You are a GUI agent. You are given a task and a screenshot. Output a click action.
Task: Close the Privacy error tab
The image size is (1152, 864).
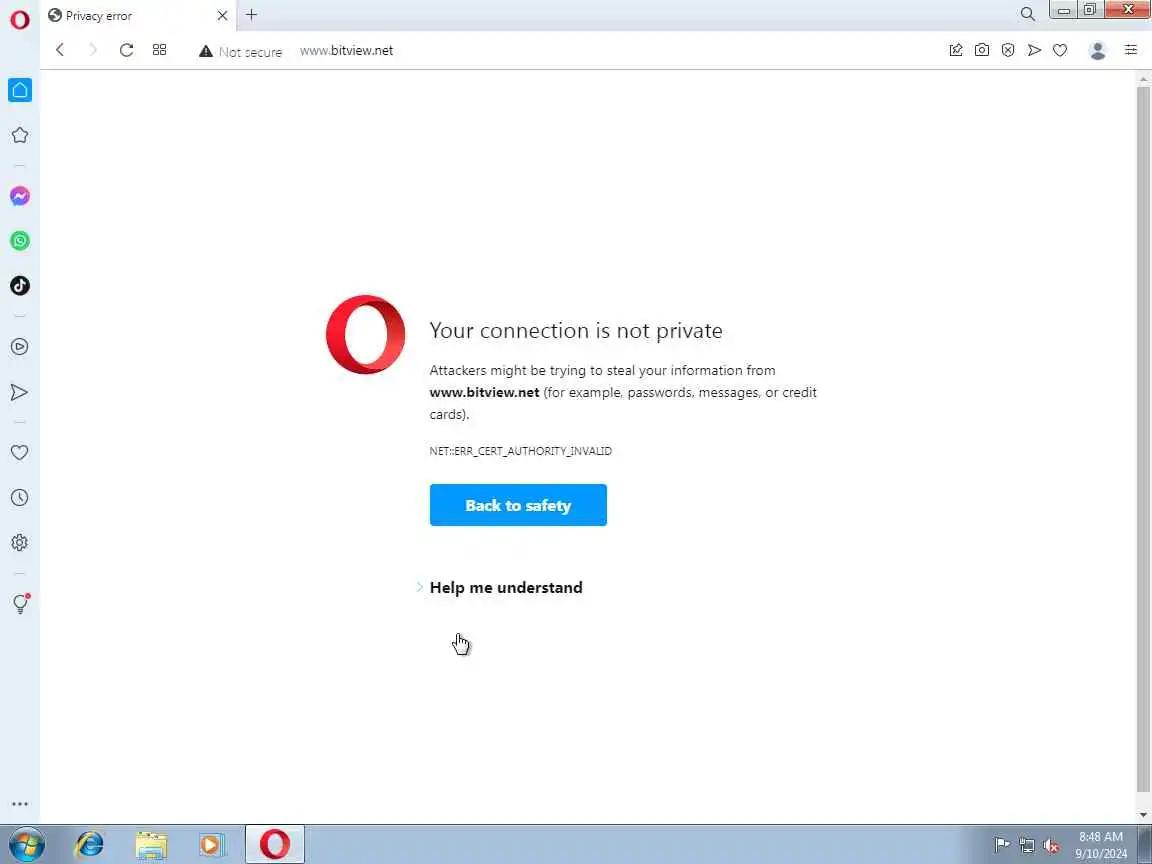point(222,15)
